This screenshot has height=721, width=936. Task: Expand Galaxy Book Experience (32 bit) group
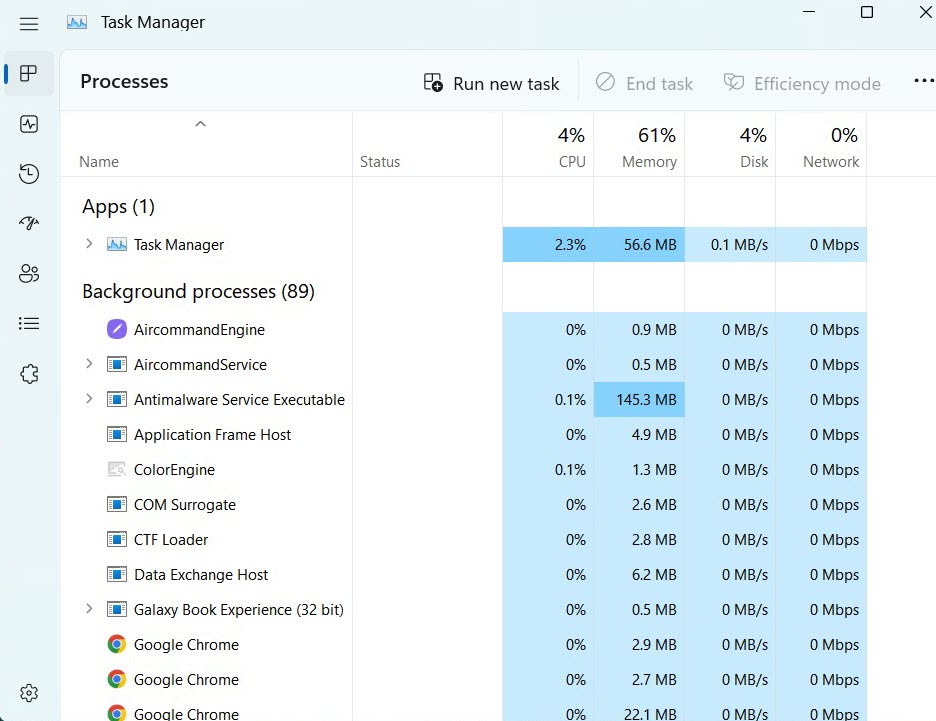point(89,609)
